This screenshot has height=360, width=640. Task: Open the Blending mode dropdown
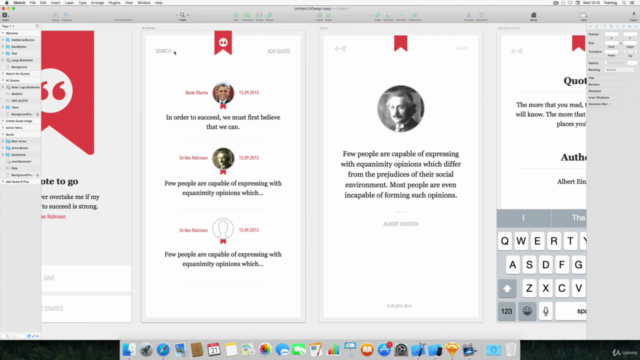620,70
